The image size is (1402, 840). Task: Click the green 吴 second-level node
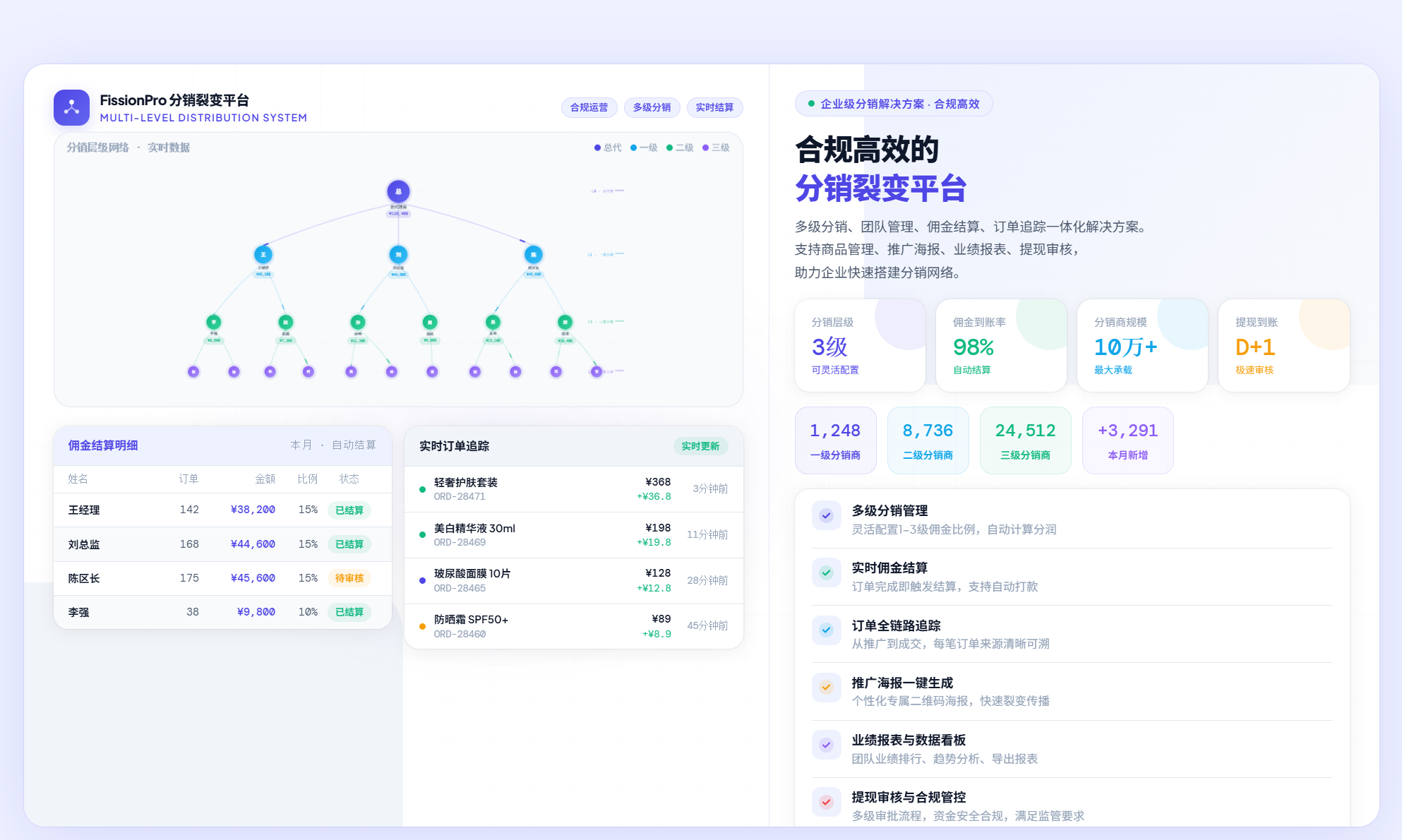tap(493, 322)
